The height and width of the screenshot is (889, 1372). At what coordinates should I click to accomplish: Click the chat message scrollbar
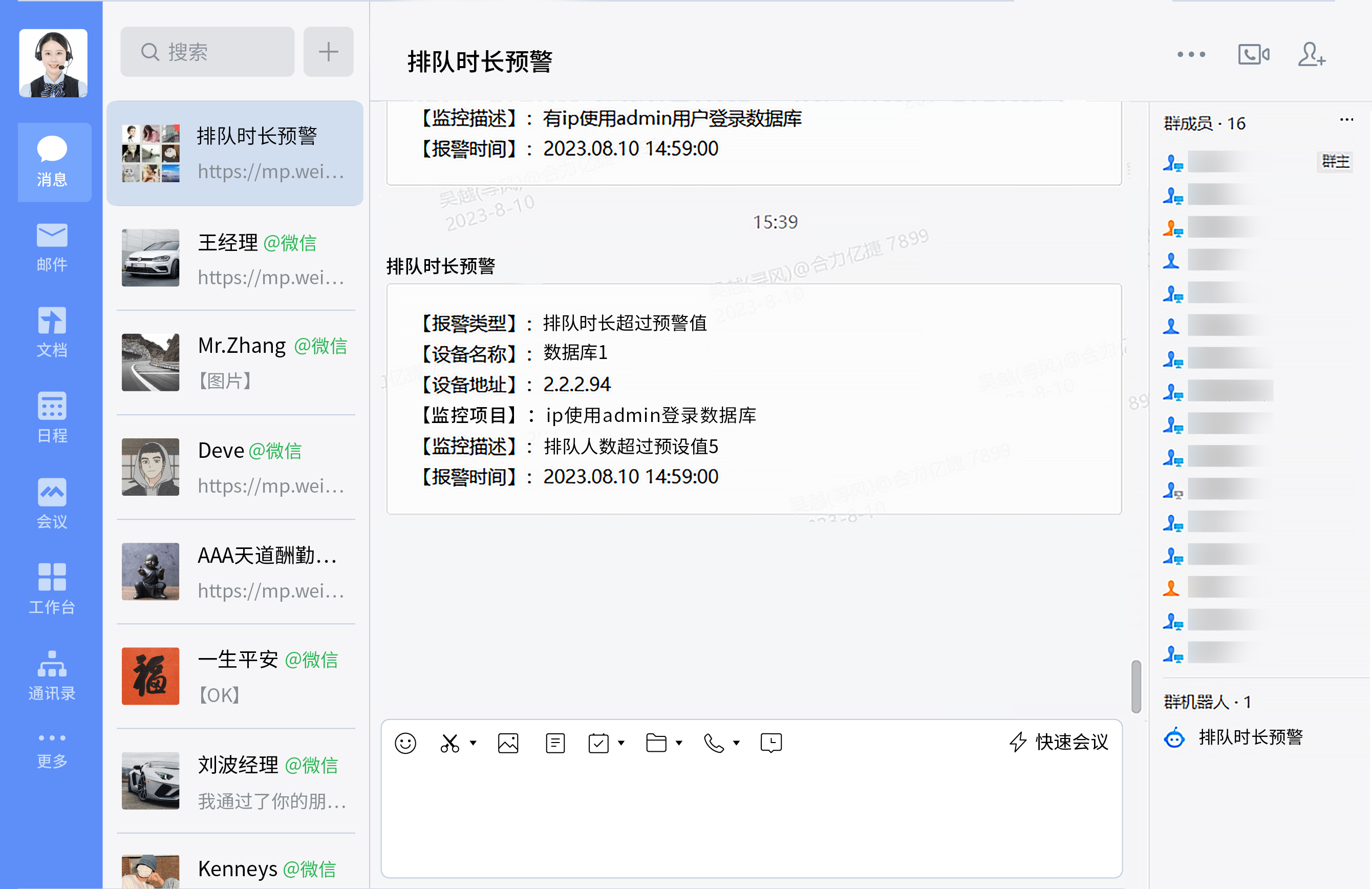pyautogui.click(x=1135, y=687)
